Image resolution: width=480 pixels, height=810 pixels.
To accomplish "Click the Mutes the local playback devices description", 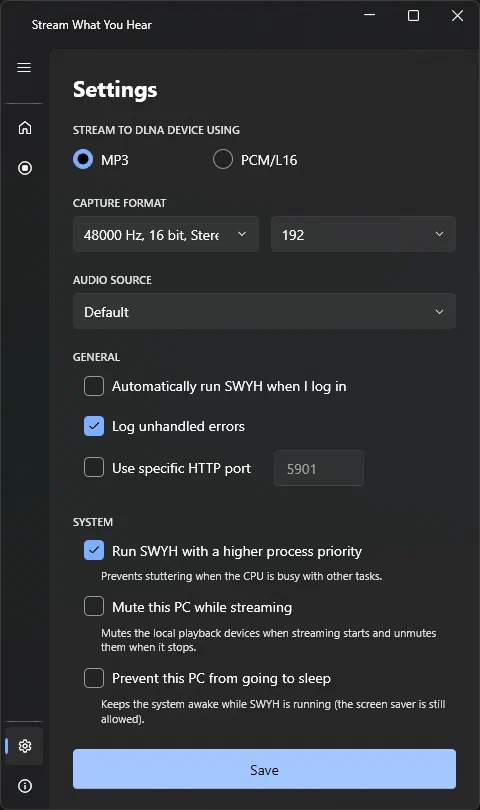I will 268,640.
